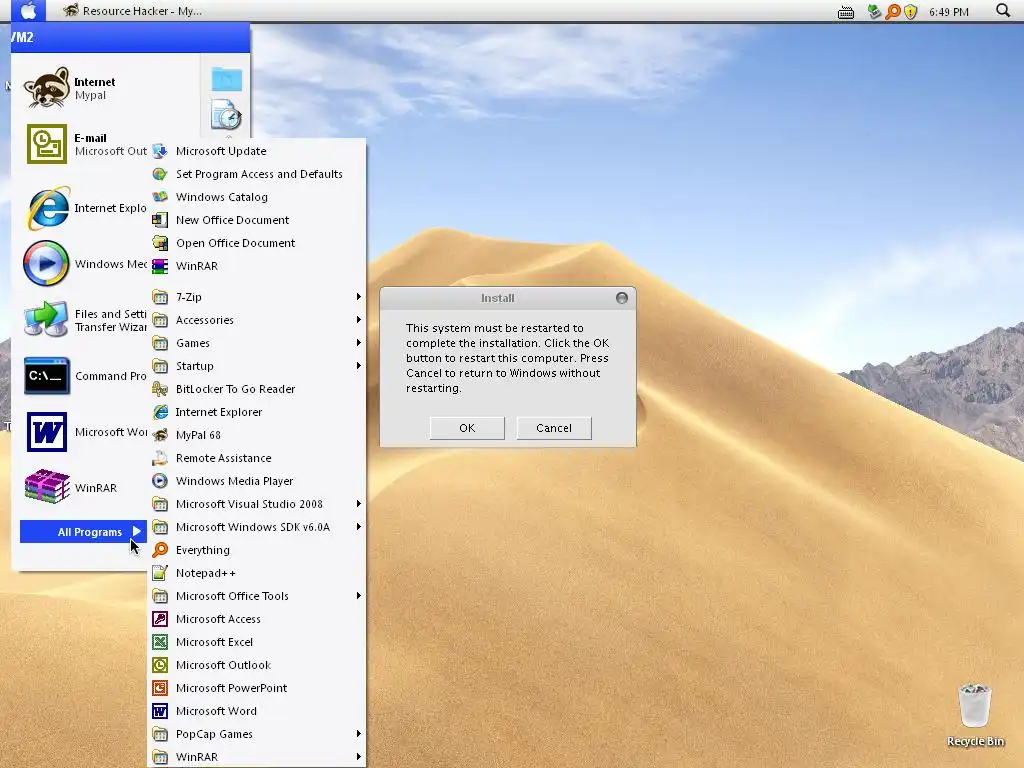Viewport: 1024px width, 768px height.
Task: Click the security shield tray icon
Action: (x=910, y=11)
